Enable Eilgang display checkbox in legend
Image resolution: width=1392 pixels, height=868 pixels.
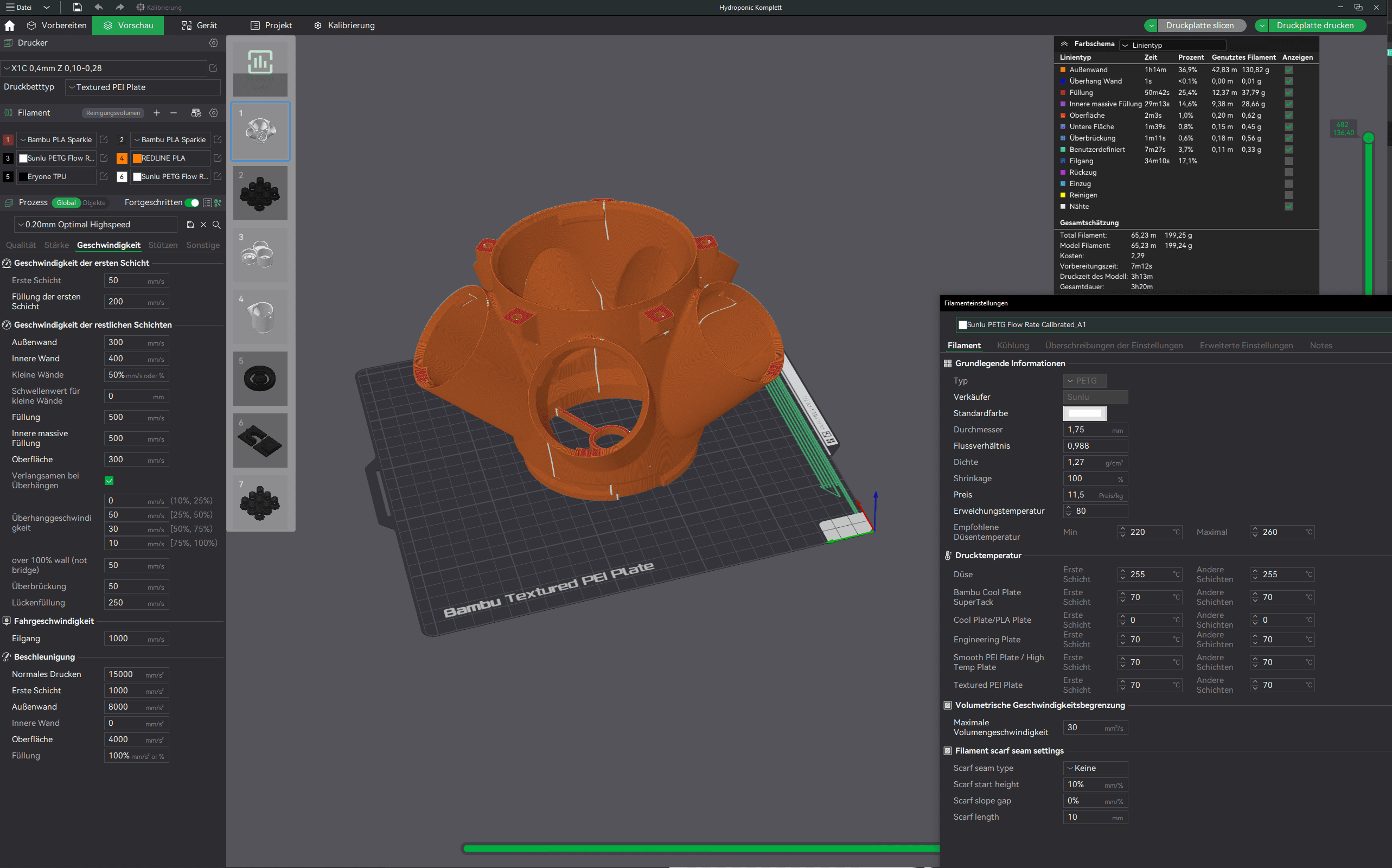point(1289,161)
